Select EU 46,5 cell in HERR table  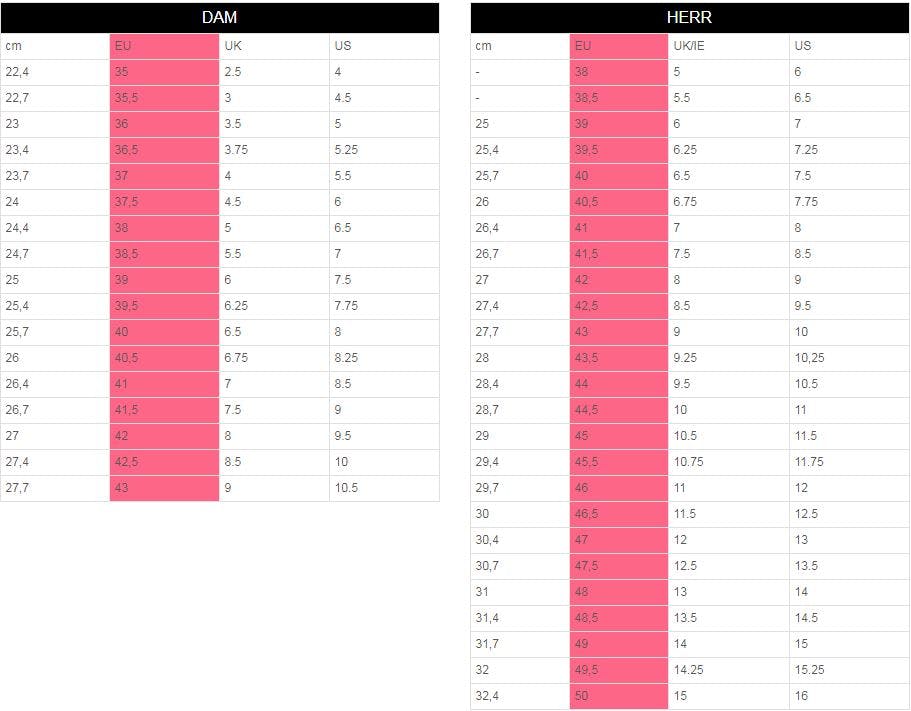pyautogui.click(x=619, y=514)
